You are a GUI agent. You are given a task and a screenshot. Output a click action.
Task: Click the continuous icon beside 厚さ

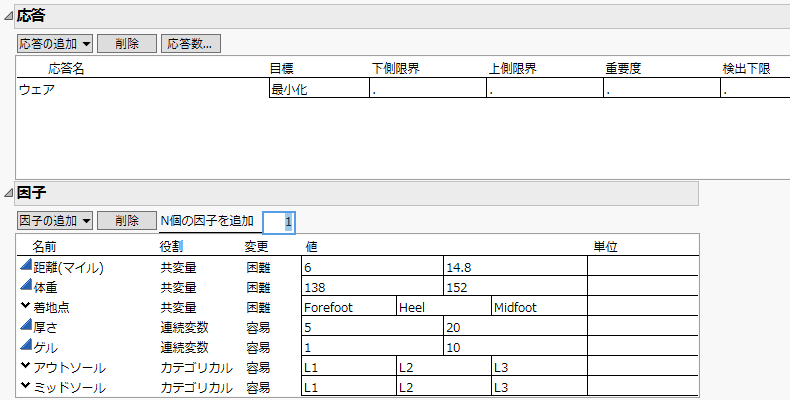click(26, 325)
